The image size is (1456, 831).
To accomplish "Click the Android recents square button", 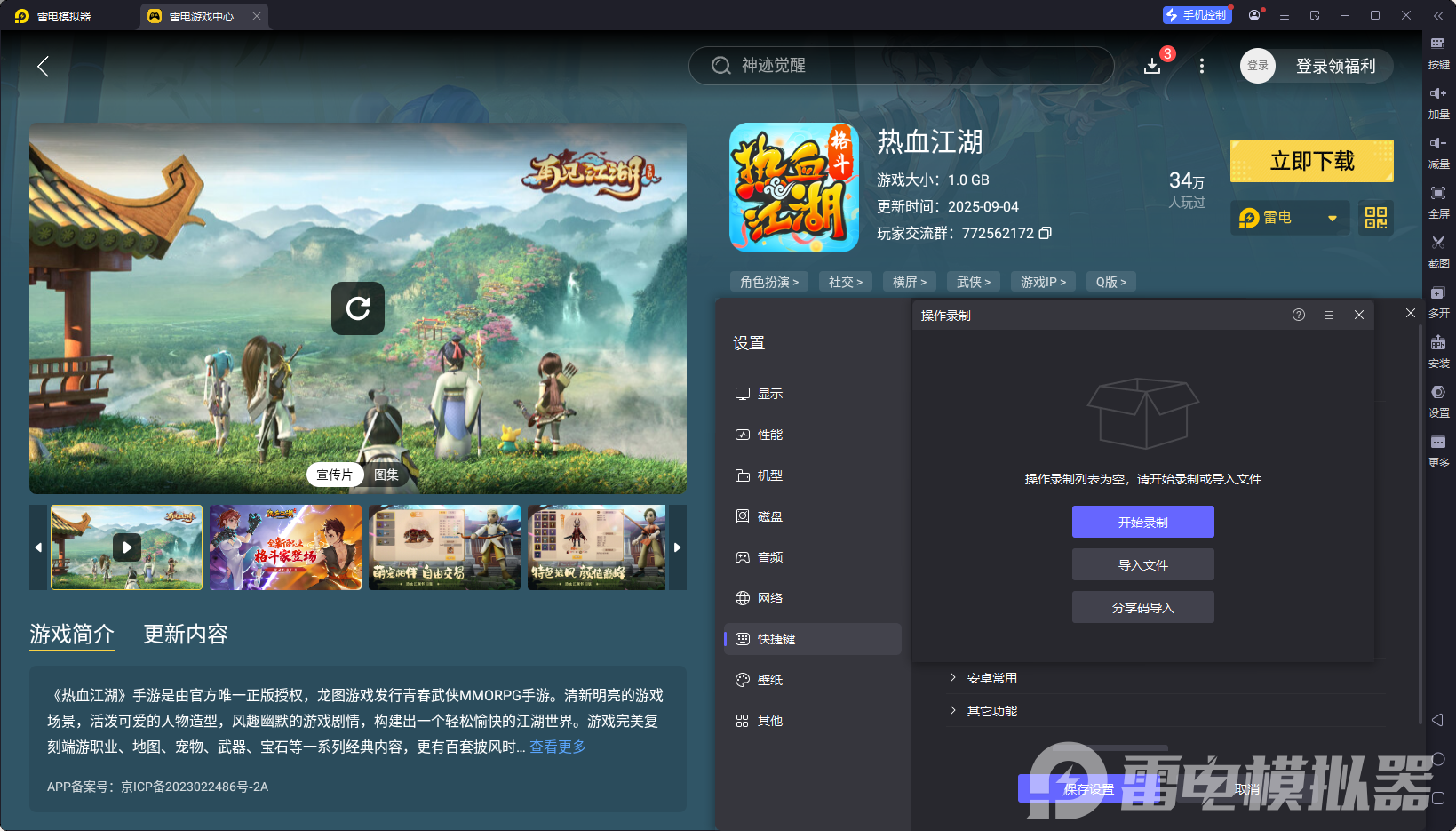I will 1438,798.
